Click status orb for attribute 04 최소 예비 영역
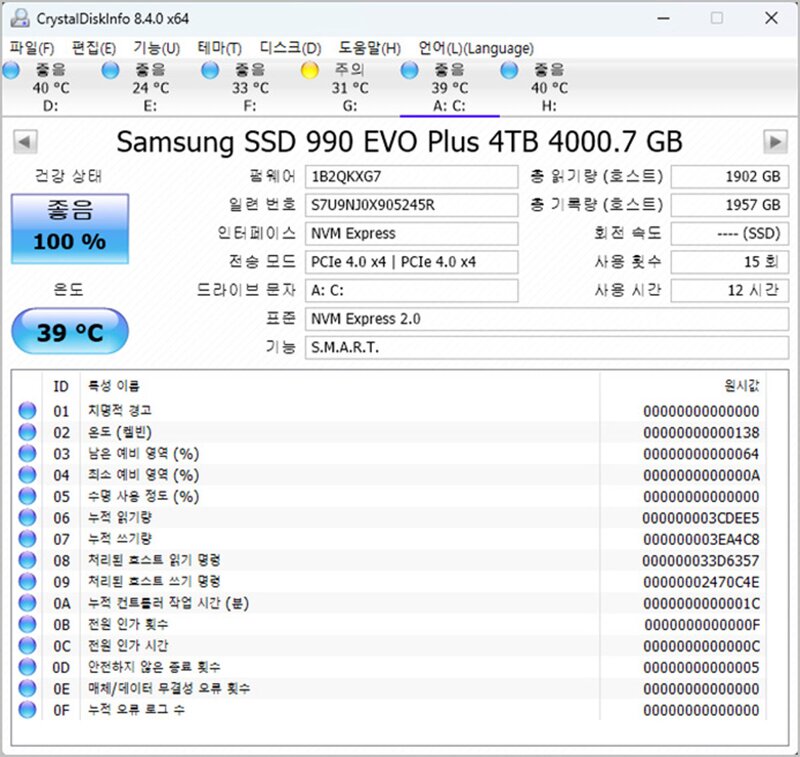 click(x=27, y=475)
